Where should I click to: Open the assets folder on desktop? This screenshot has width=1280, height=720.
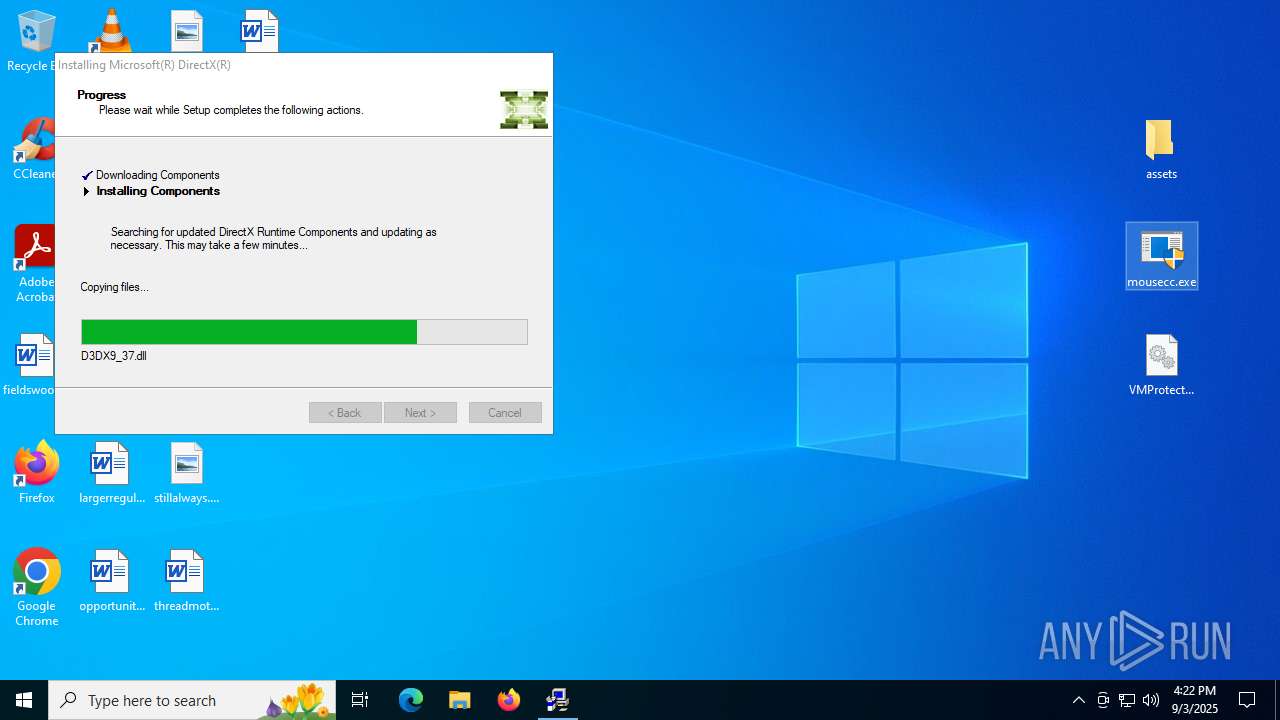(x=1161, y=148)
